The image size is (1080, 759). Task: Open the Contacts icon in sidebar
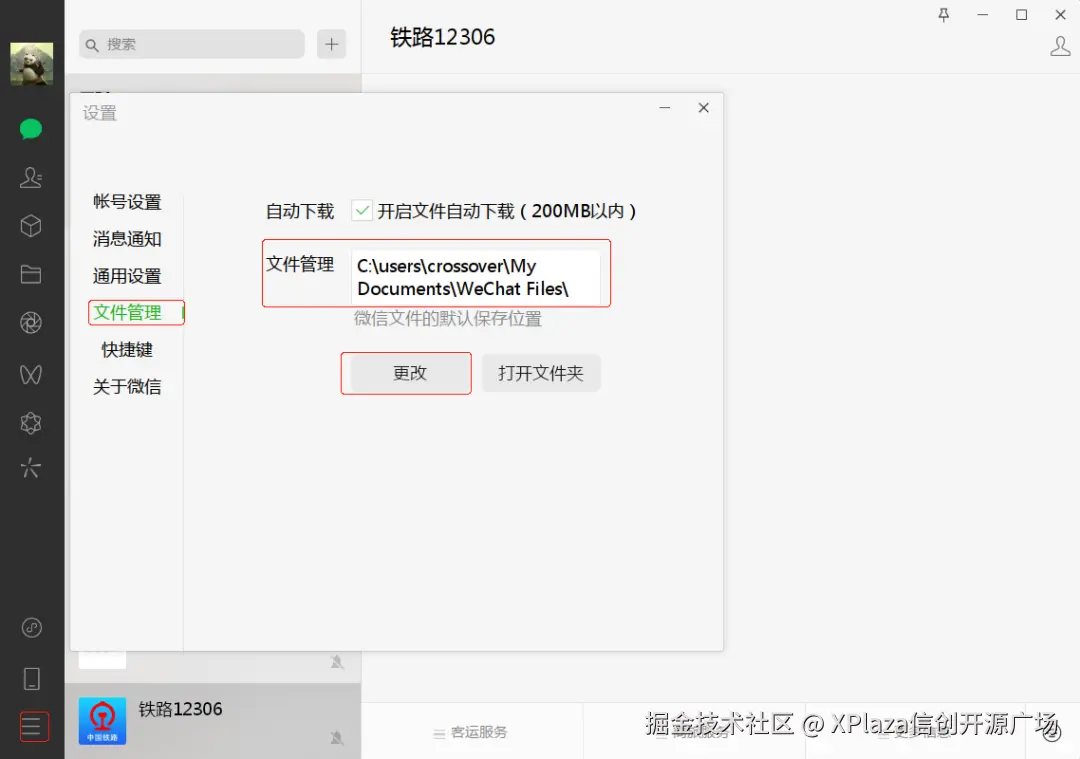[31, 178]
